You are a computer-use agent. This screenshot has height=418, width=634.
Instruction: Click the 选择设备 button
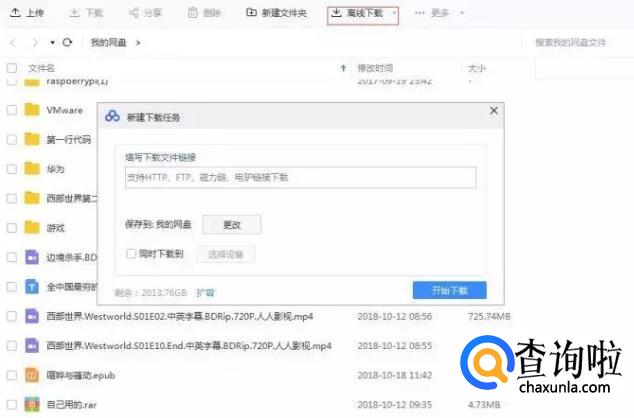(x=226, y=254)
